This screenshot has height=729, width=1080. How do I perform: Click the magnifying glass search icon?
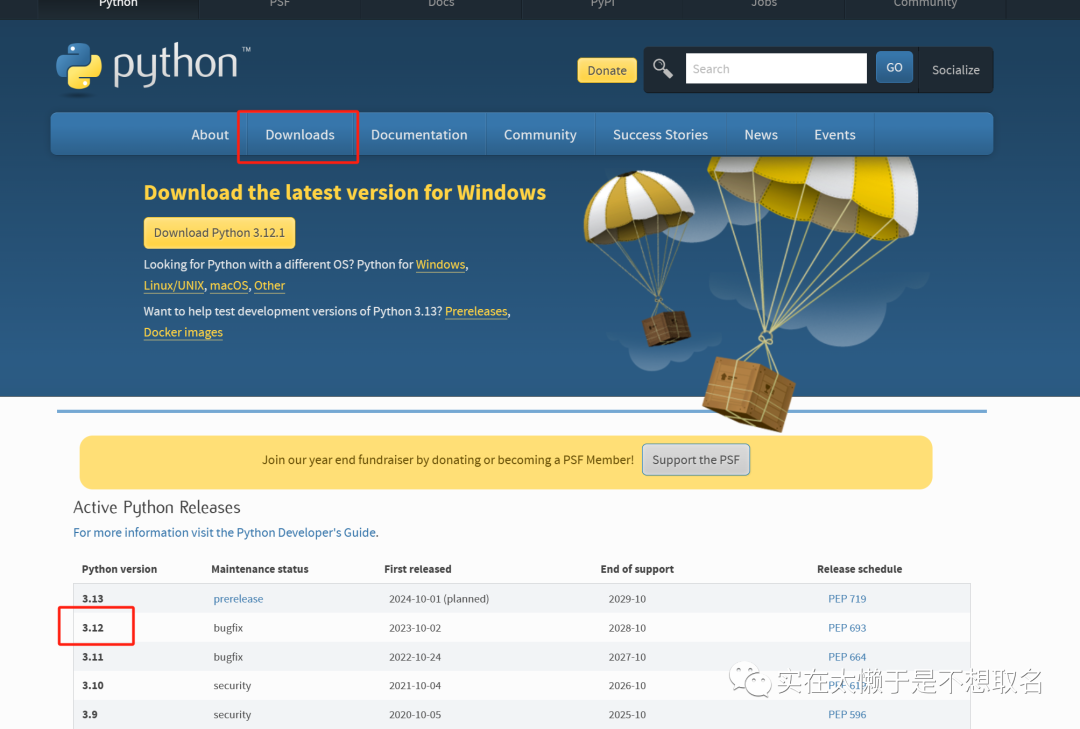point(662,68)
